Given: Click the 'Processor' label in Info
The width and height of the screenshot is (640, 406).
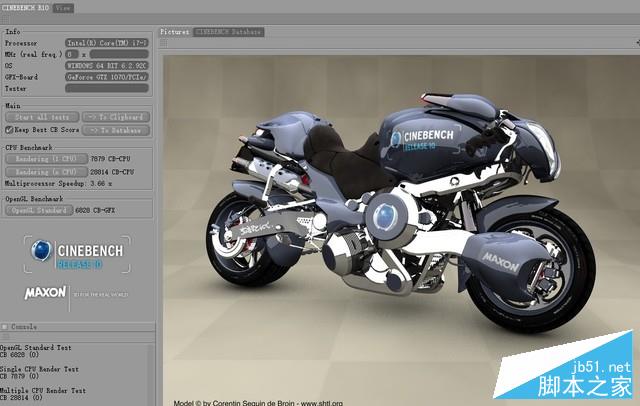Looking at the screenshot, I should click(21, 43).
